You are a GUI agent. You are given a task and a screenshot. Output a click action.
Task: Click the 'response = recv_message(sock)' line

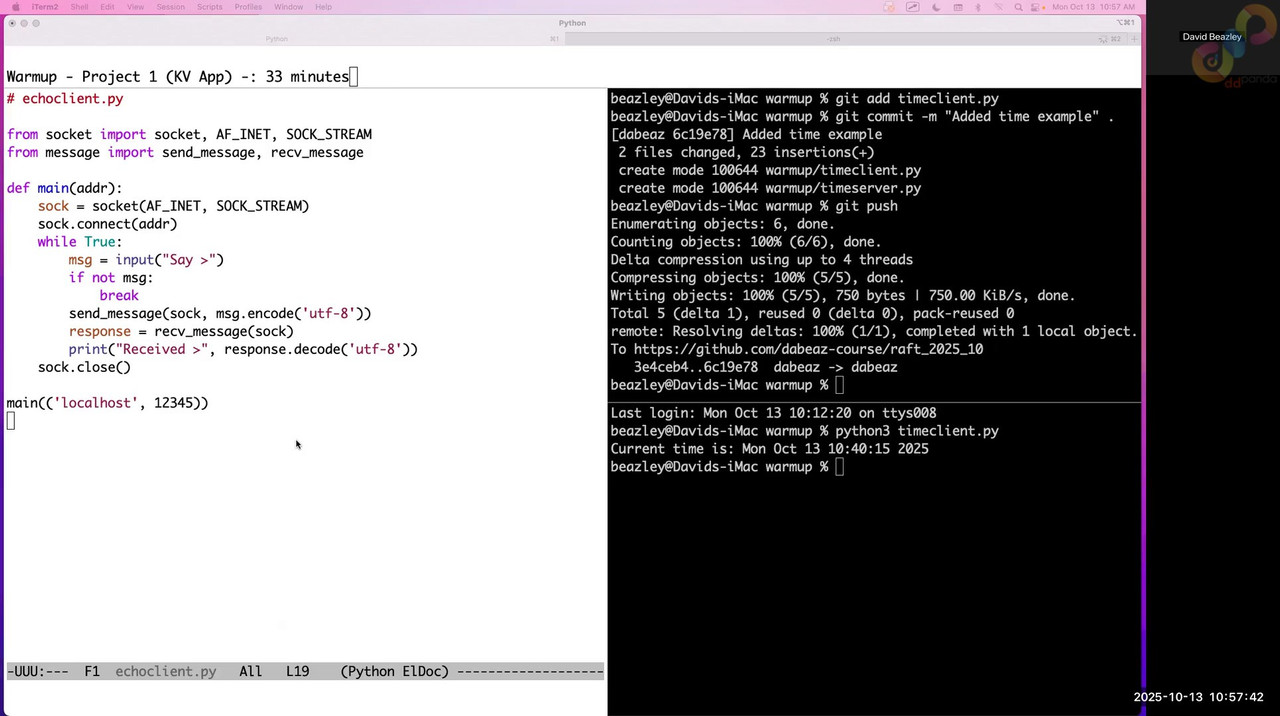tap(181, 331)
